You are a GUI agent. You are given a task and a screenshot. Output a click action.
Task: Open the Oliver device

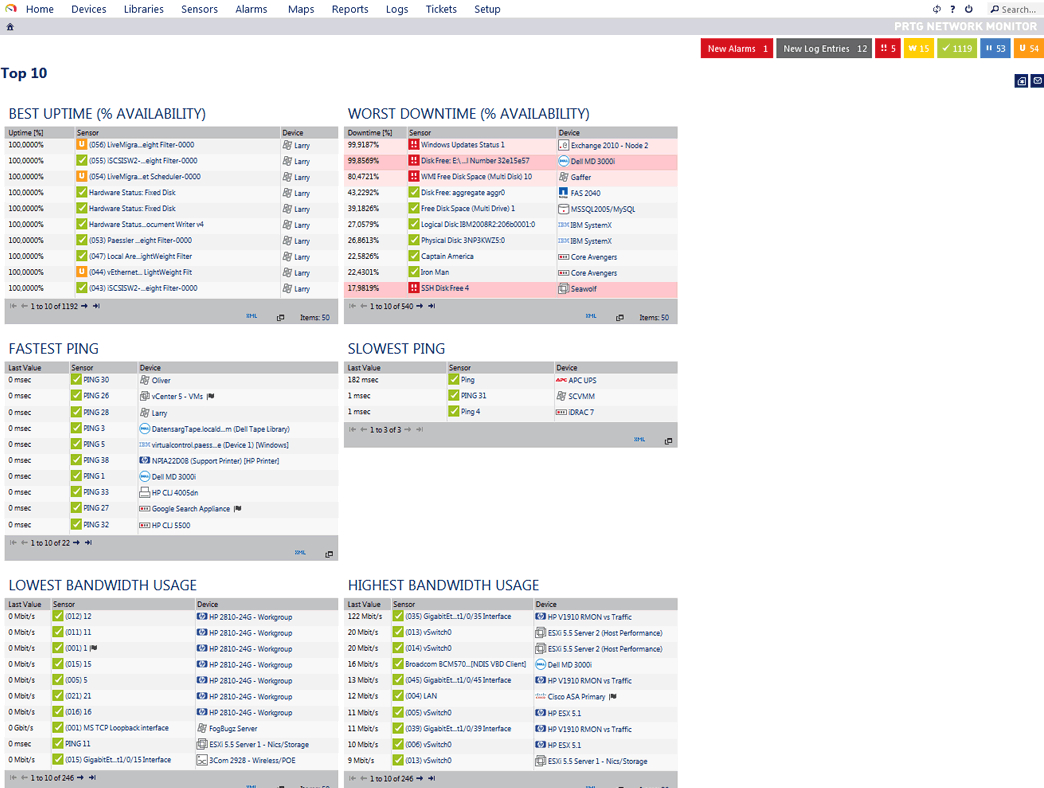pyautogui.click(x=160, y=380)
